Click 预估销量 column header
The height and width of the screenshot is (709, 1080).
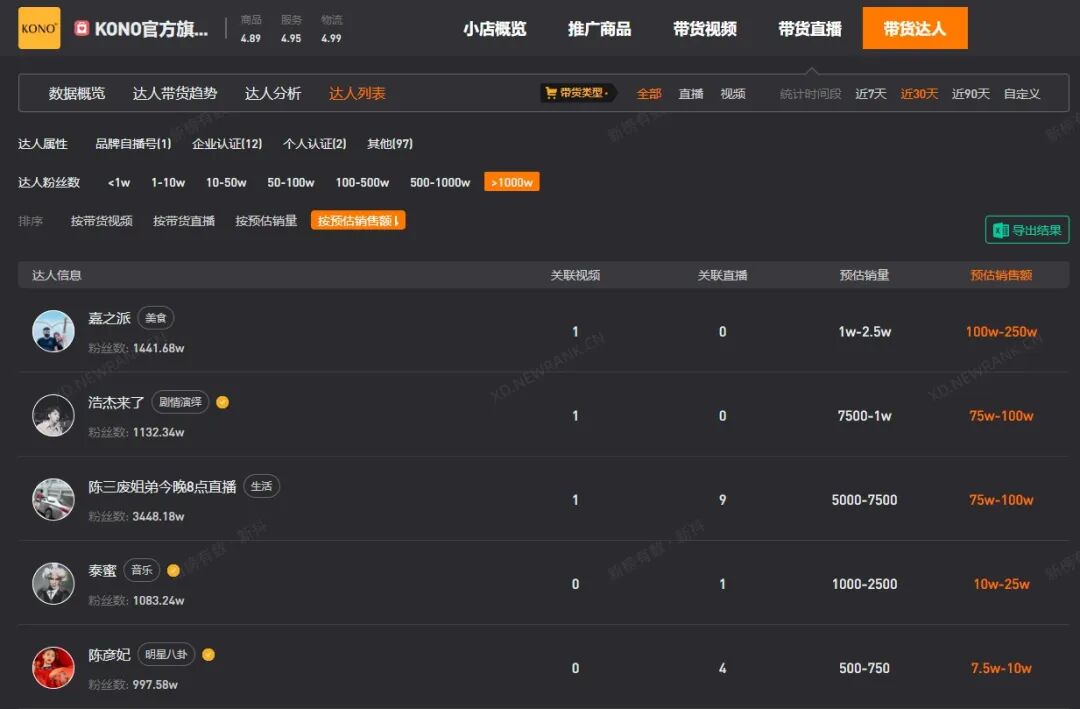pyautogui.click(x=864, y=275)
